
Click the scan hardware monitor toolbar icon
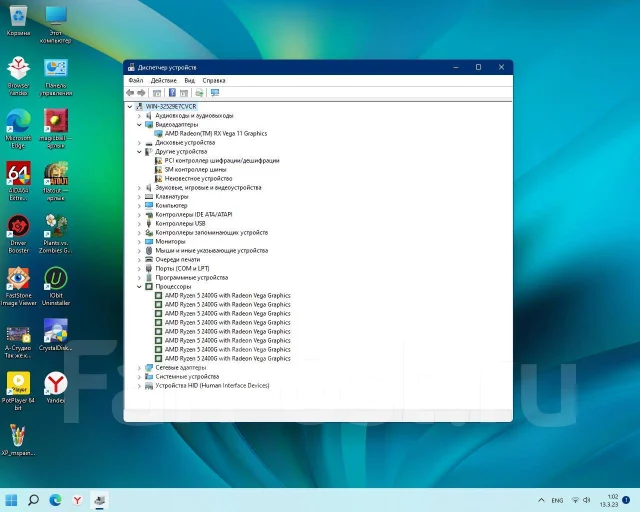tap(215, 93)
